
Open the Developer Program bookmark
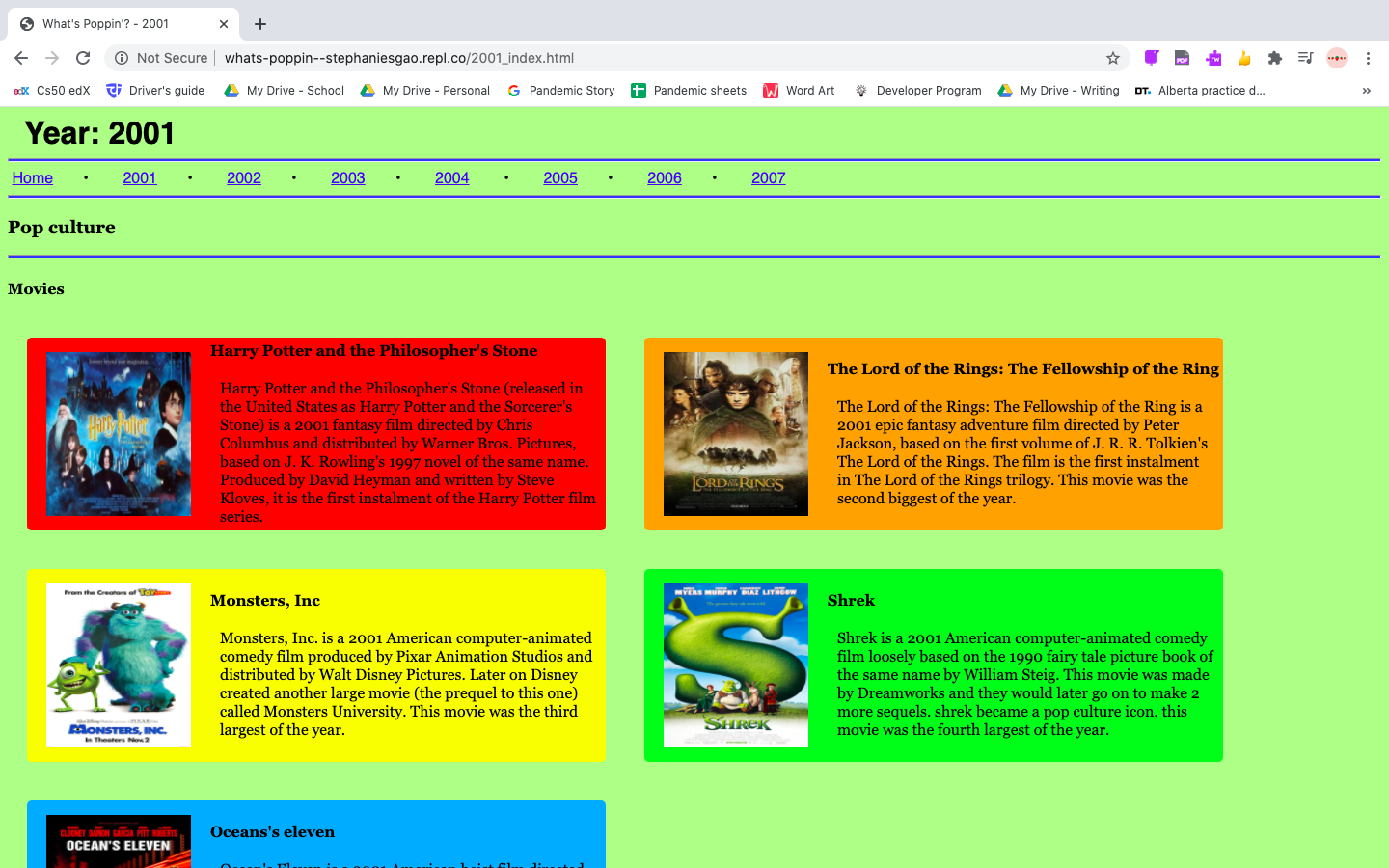tap(917, 91)
